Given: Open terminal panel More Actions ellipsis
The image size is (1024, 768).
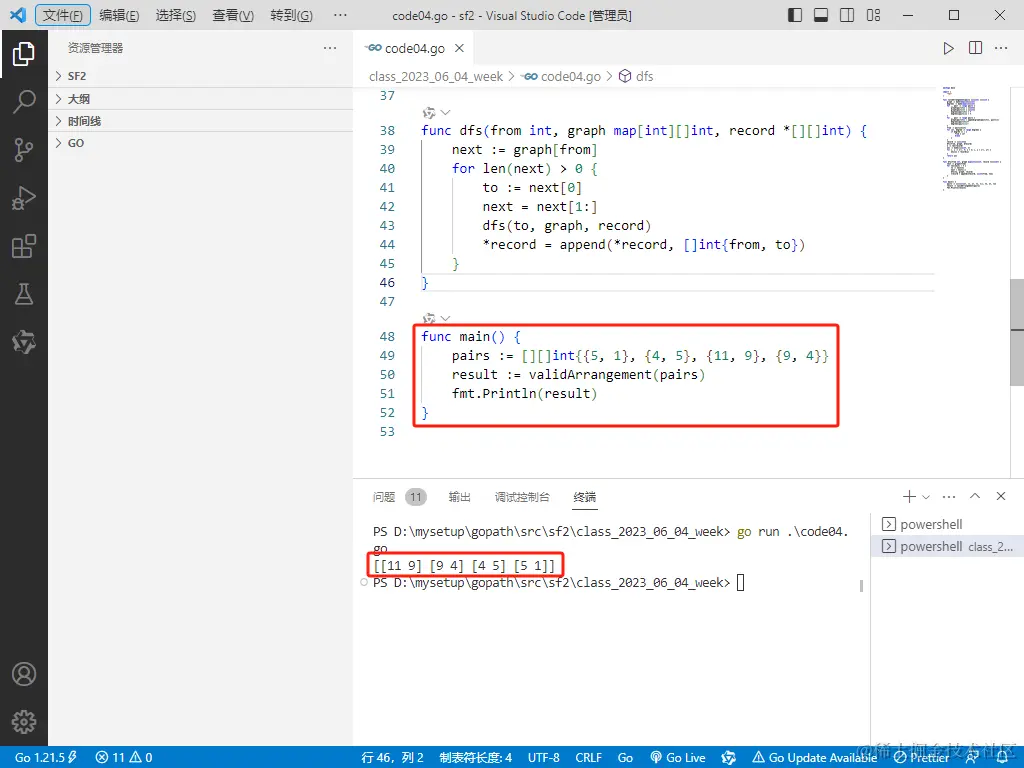Looking at the screenshot, I should coord(949,497).
